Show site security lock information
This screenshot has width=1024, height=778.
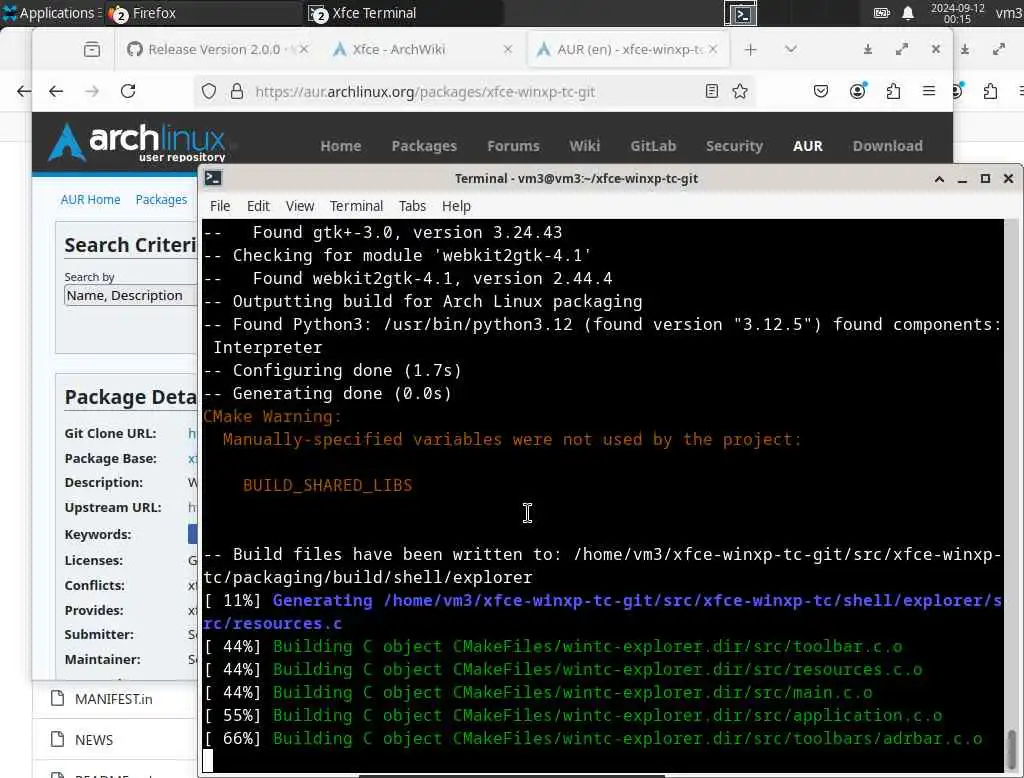click(237, 91)
